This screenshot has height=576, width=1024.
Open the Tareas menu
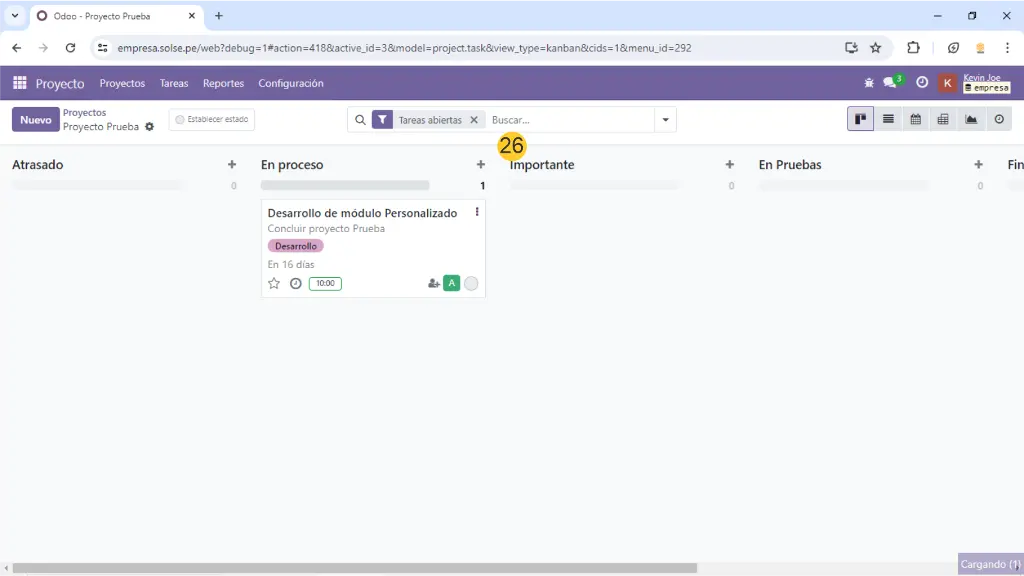click(174, 83)
